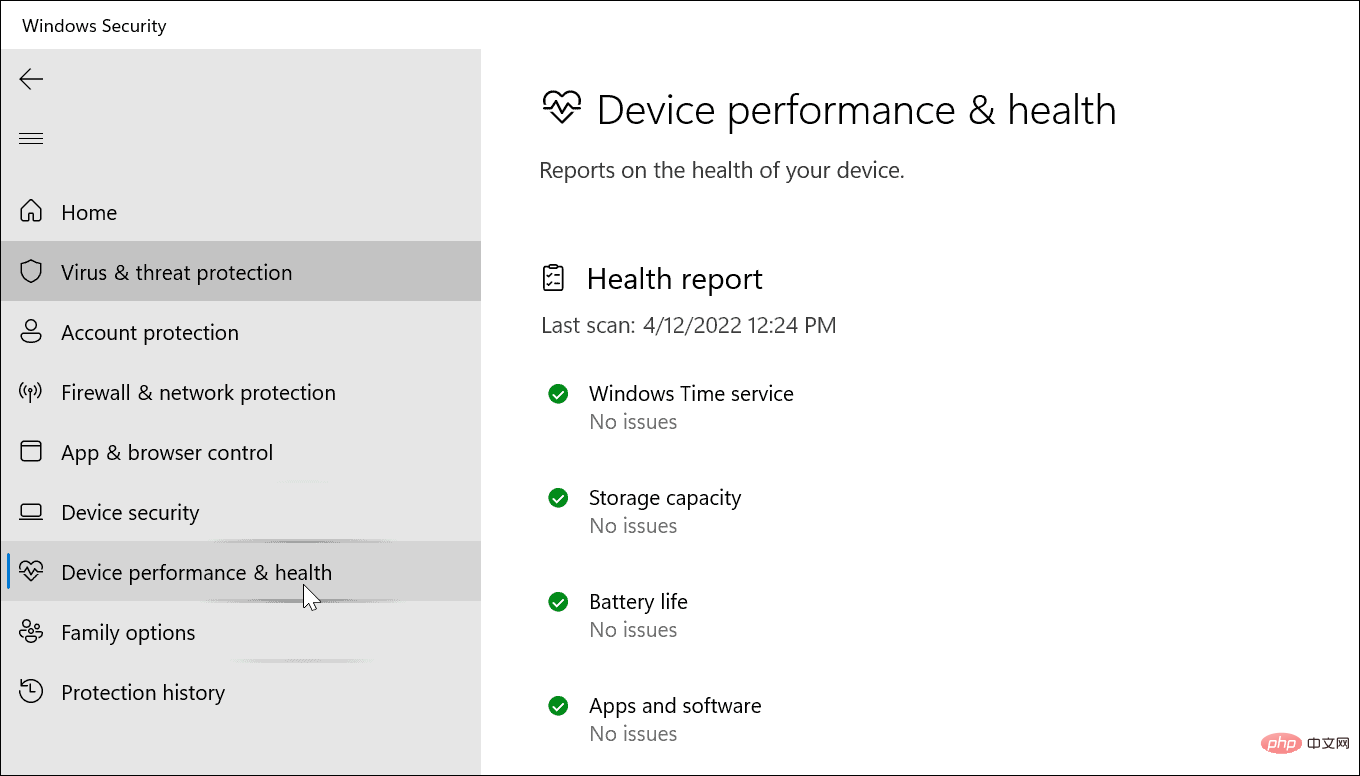Select the Virus & threat protection shield icon
The image size is (1360, 776).
31,271
